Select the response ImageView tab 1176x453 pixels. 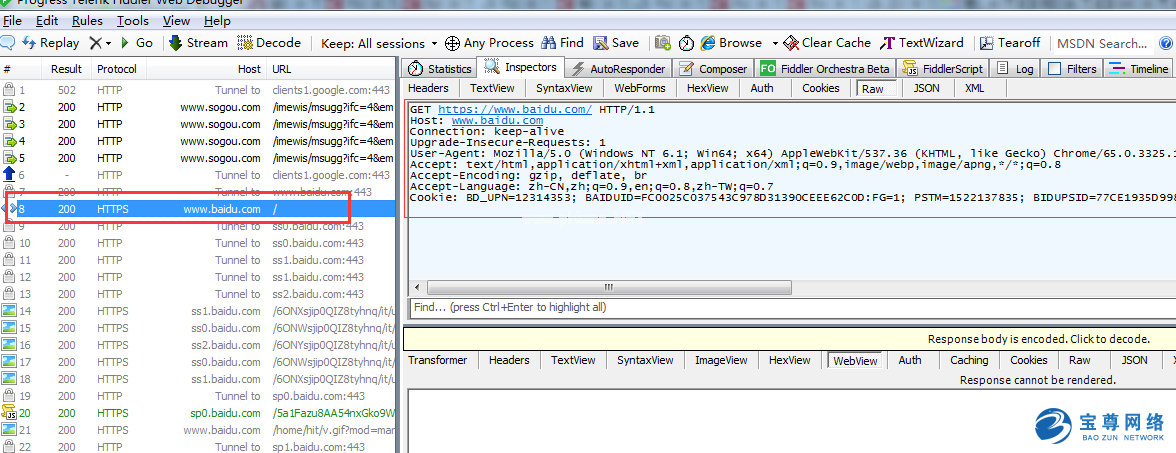[x=721, y=360]
